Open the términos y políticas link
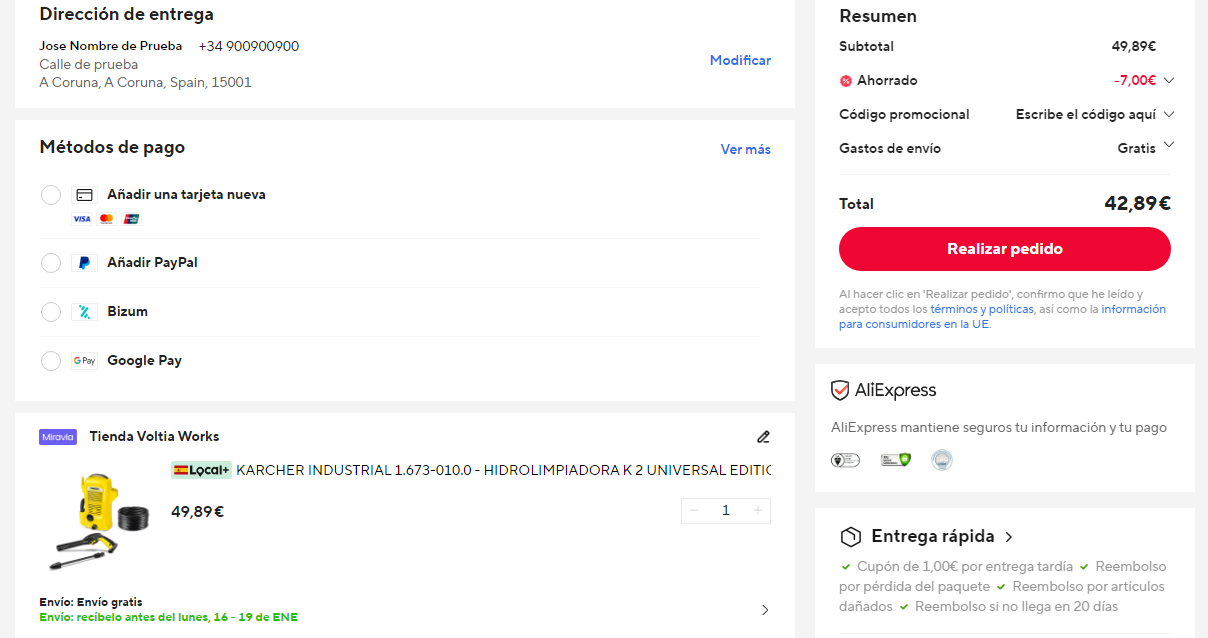 coord(982,310)
